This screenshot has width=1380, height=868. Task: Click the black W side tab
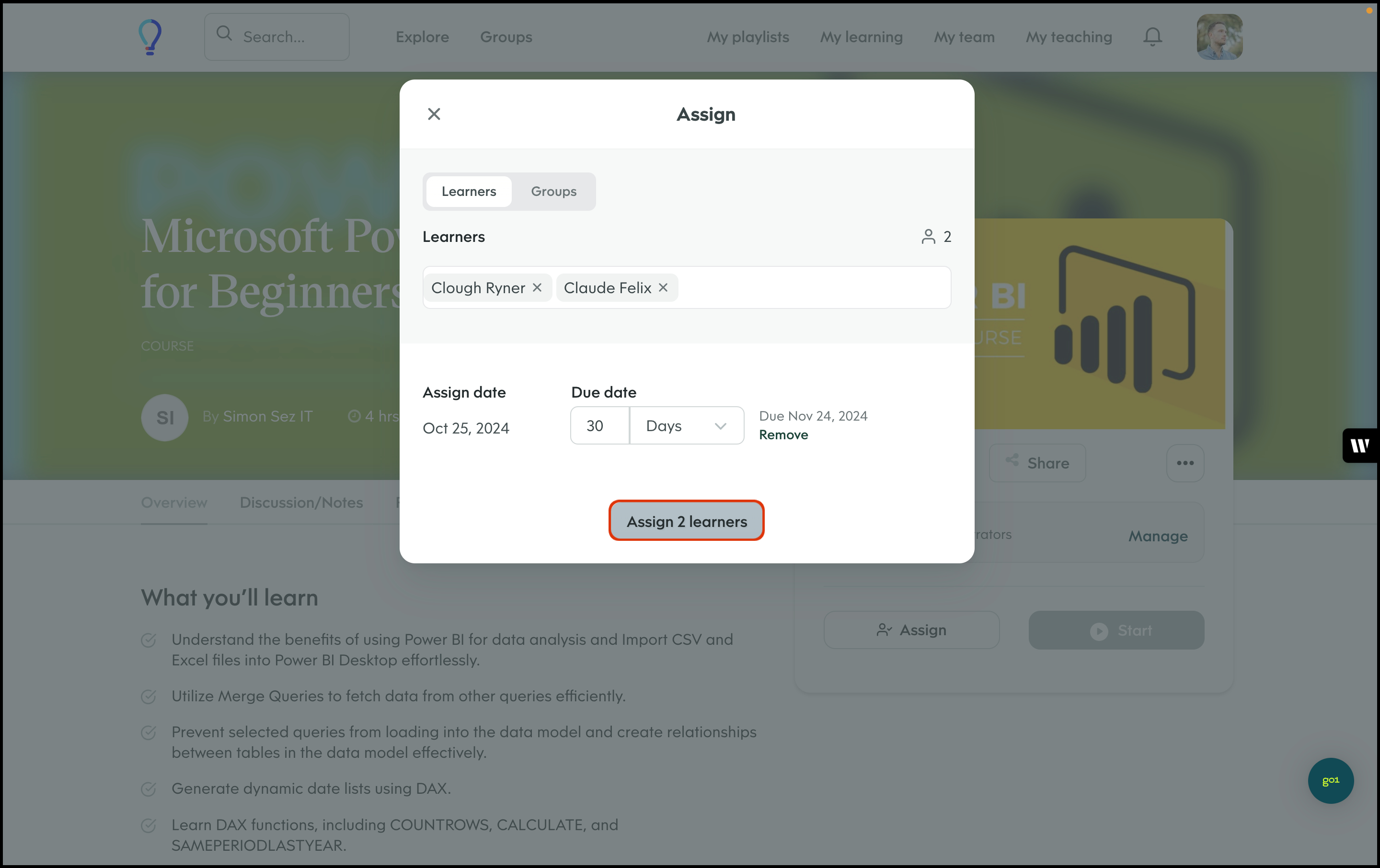tap(1360, 446)
